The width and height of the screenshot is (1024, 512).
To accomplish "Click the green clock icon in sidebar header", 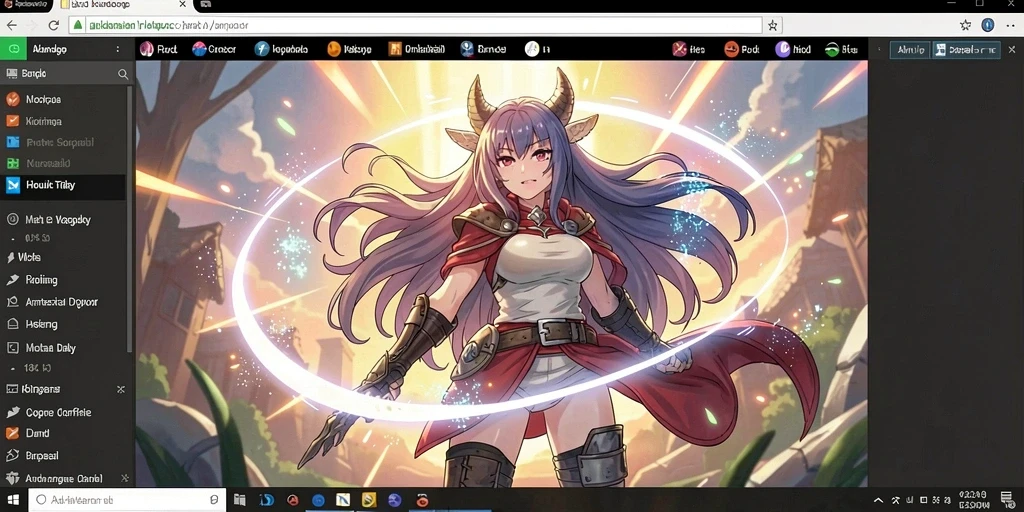I will click(x=13, y=49).
